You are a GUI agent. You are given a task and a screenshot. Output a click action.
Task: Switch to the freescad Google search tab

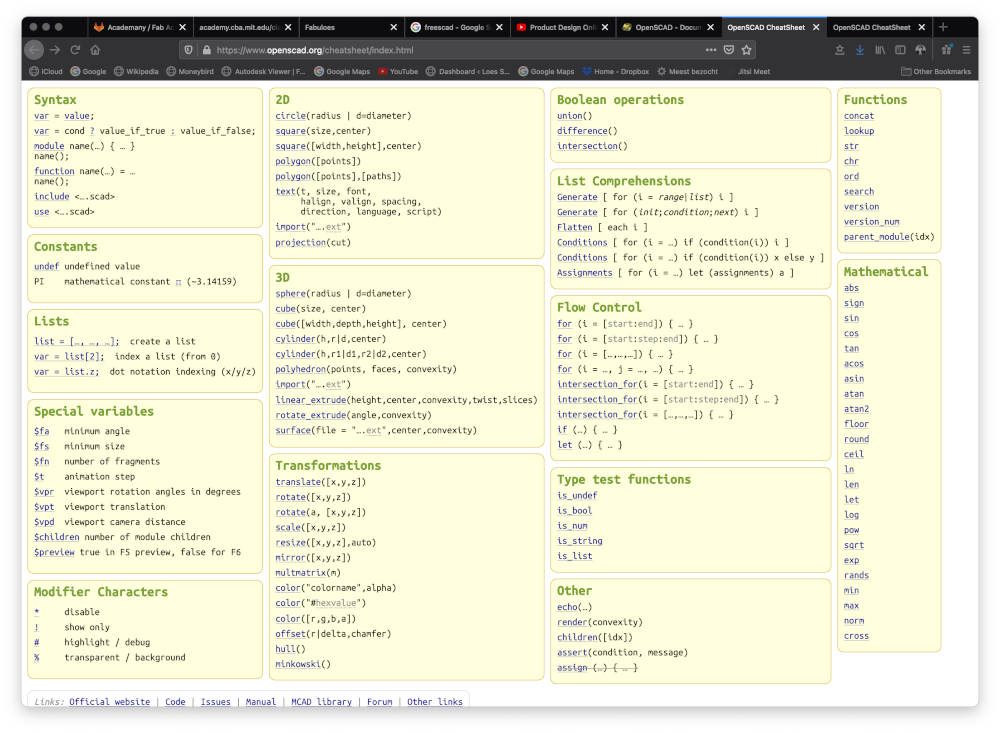tap(457, 27)
